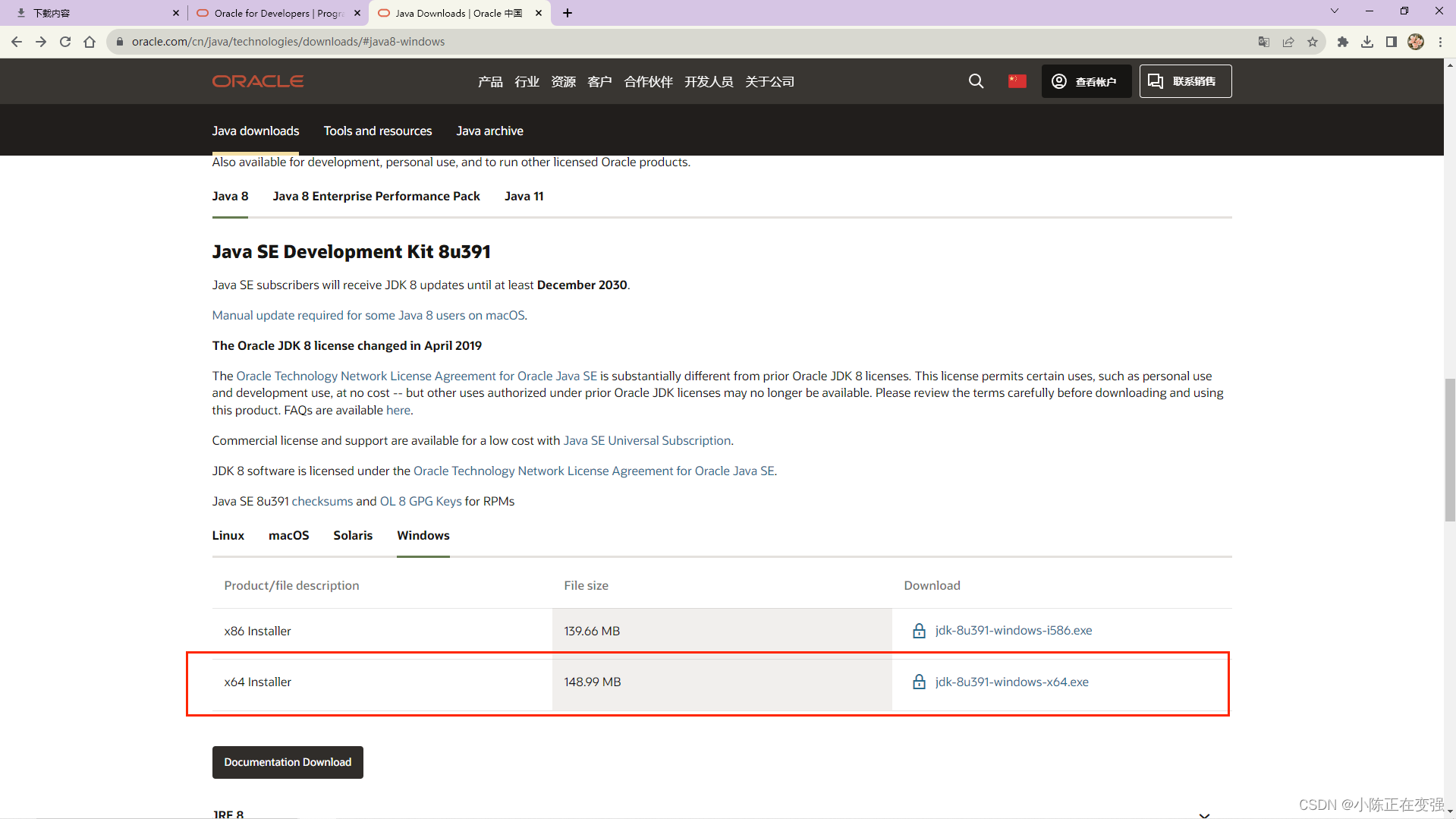Select Java 8 Enterprise Performance Pack tab
Image resolution: width=1456 pixels, height=819 pixels.
pos(376,197)
